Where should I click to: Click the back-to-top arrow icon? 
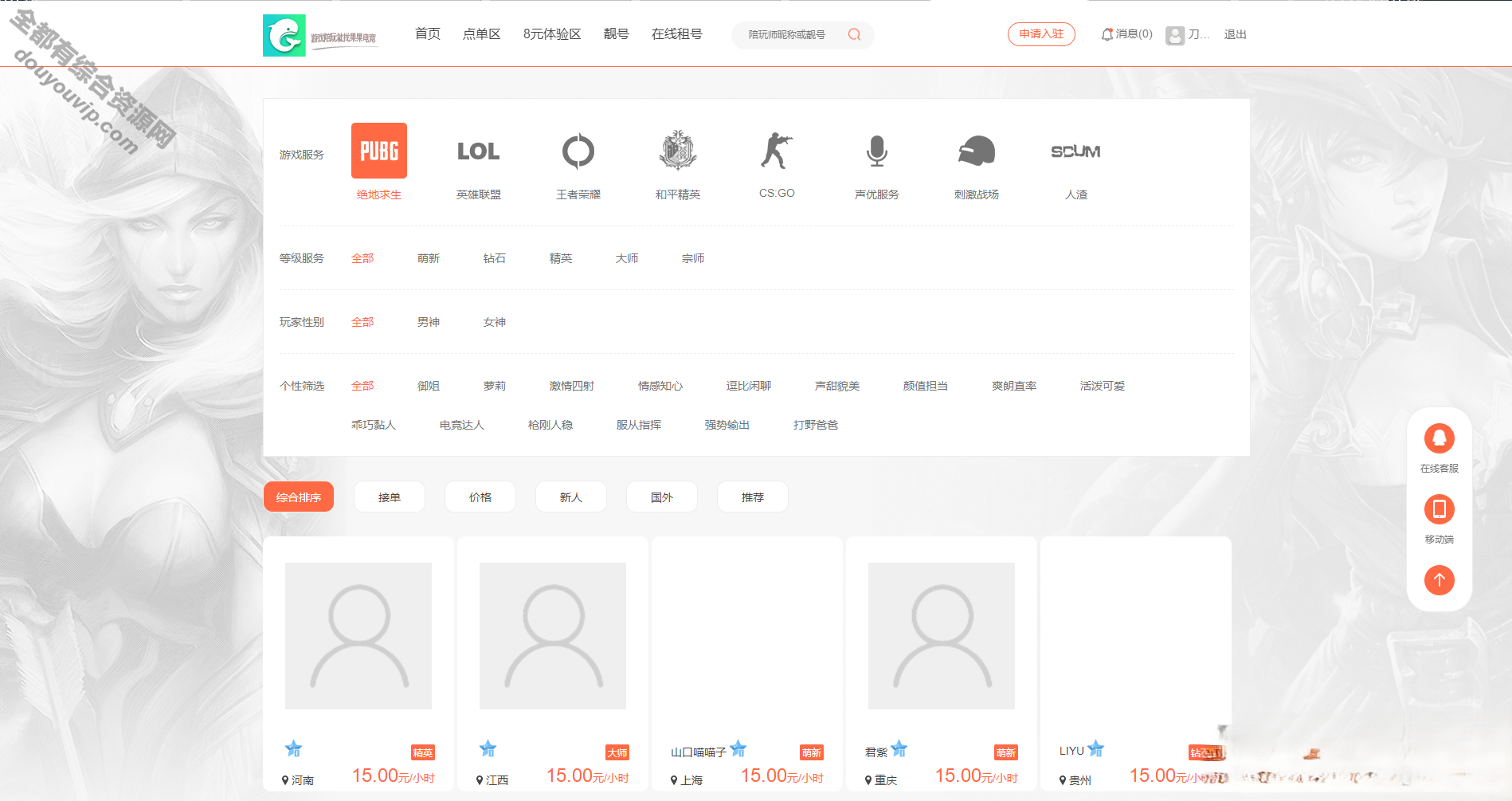(1440, 579)
